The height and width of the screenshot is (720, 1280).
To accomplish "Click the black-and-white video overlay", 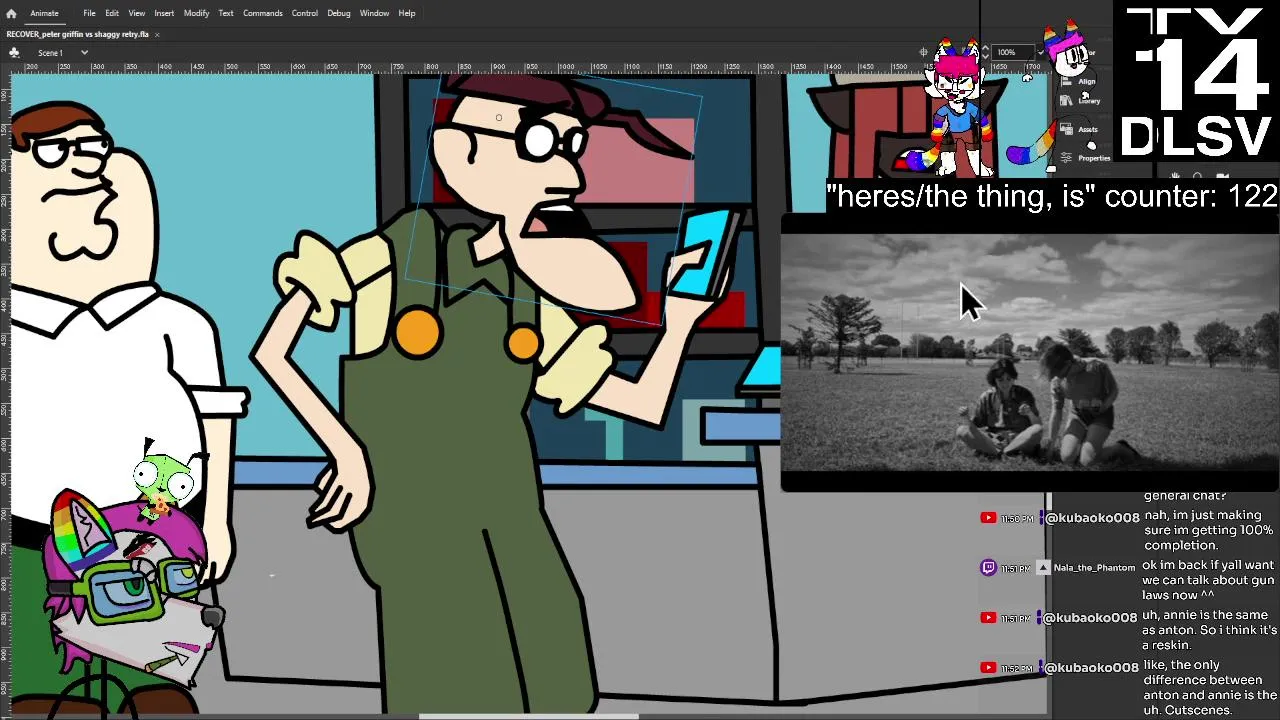I will [1029, 353].
